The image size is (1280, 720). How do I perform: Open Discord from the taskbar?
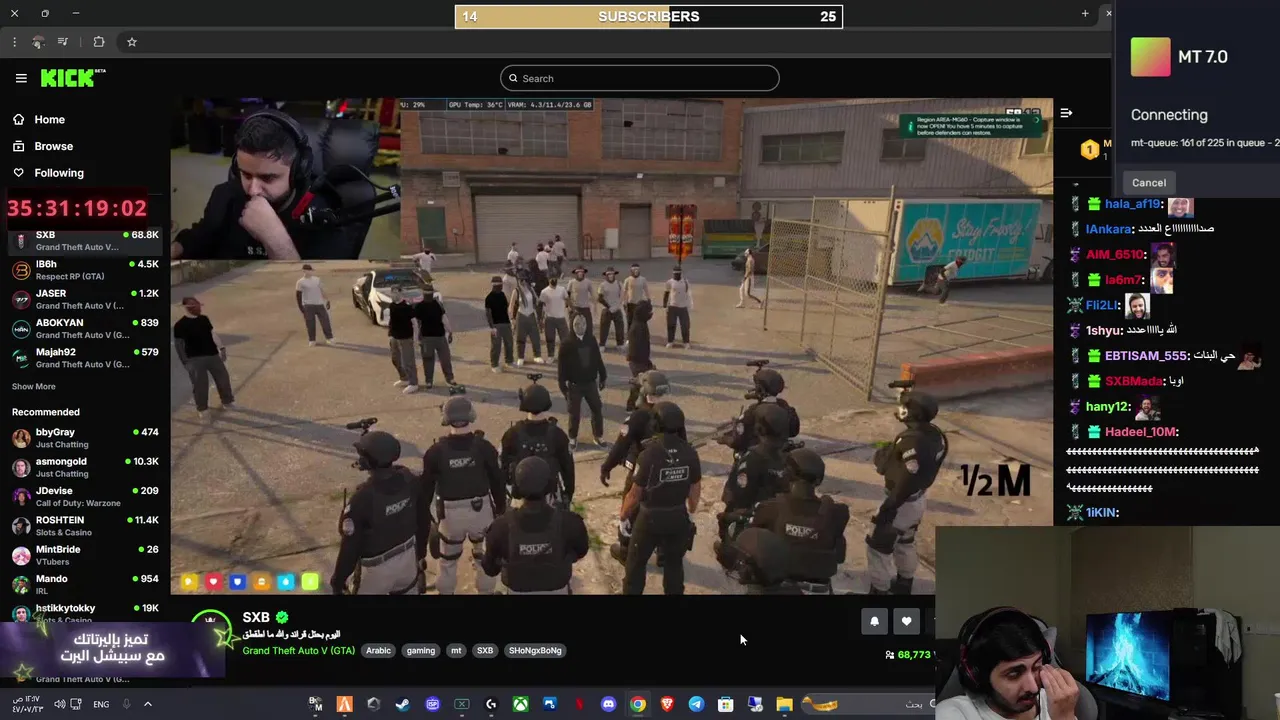click(608, 704)
